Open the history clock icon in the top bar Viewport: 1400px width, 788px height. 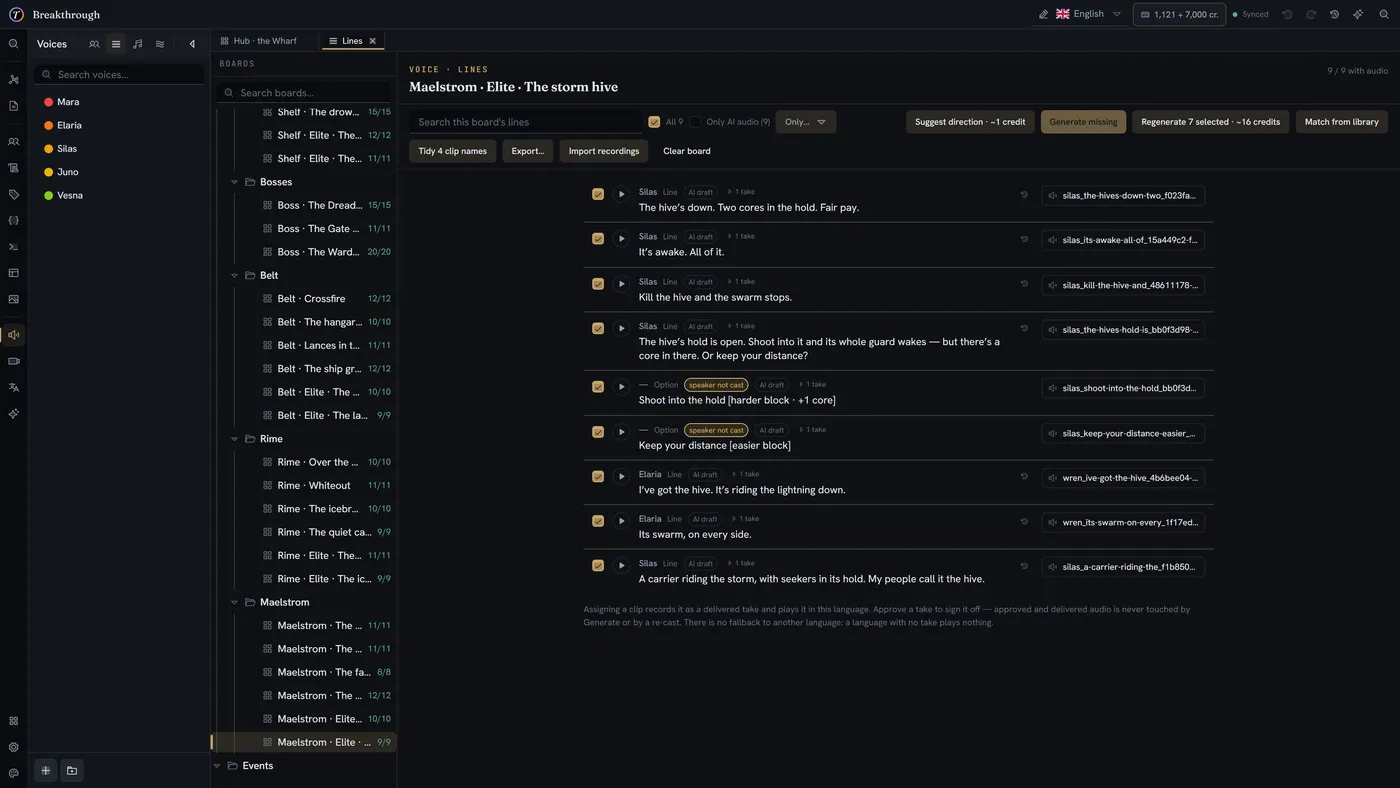pyautogui.click(x=1334, y=15)
